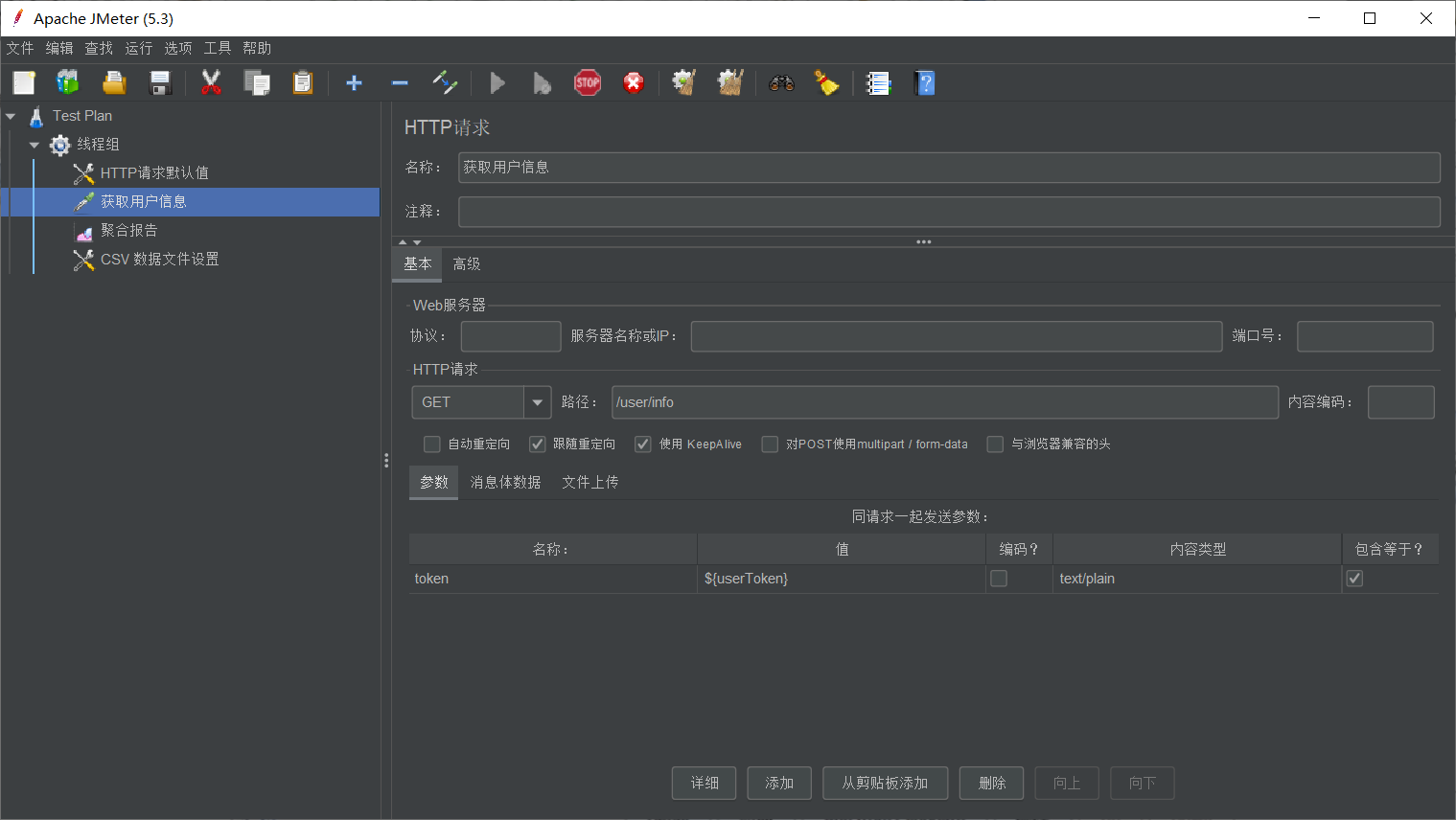This screenshot has width=1456, height=820.
Task: Switch to the 高级 tab
Action: tap(467, 264)
